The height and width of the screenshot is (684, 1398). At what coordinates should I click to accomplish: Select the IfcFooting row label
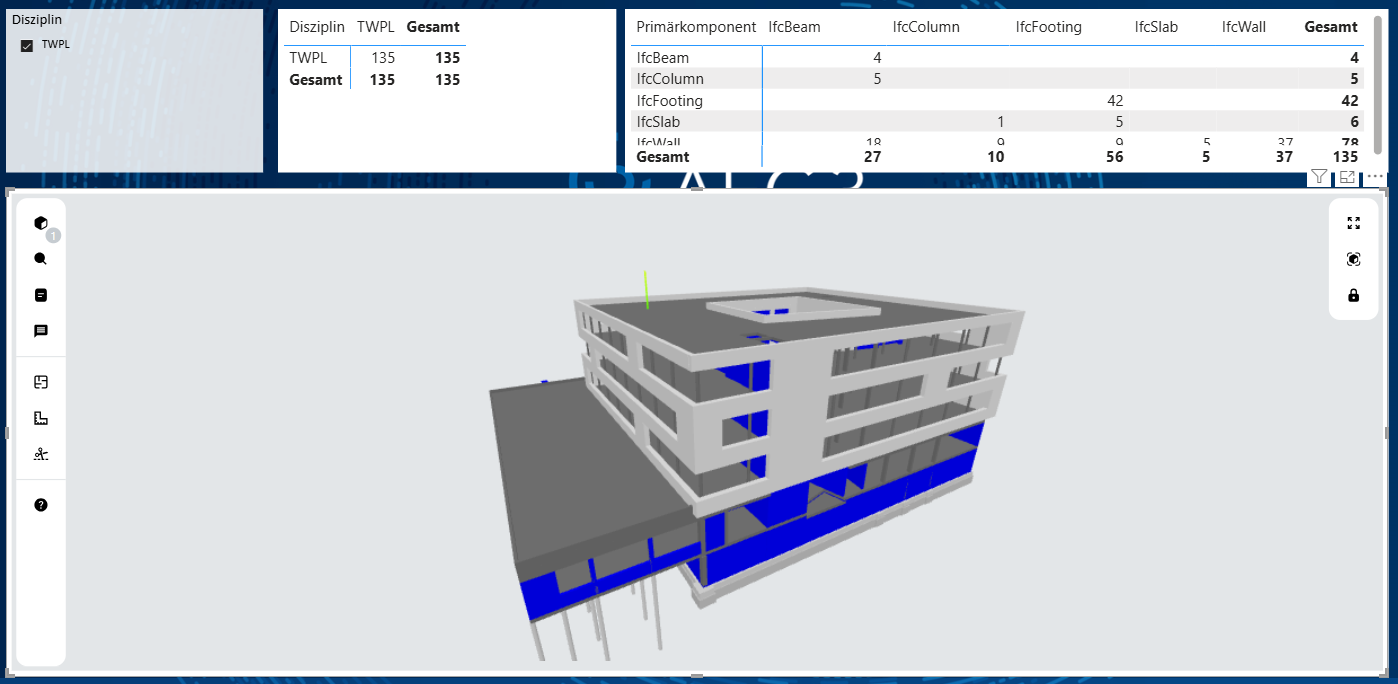(670, 101)
